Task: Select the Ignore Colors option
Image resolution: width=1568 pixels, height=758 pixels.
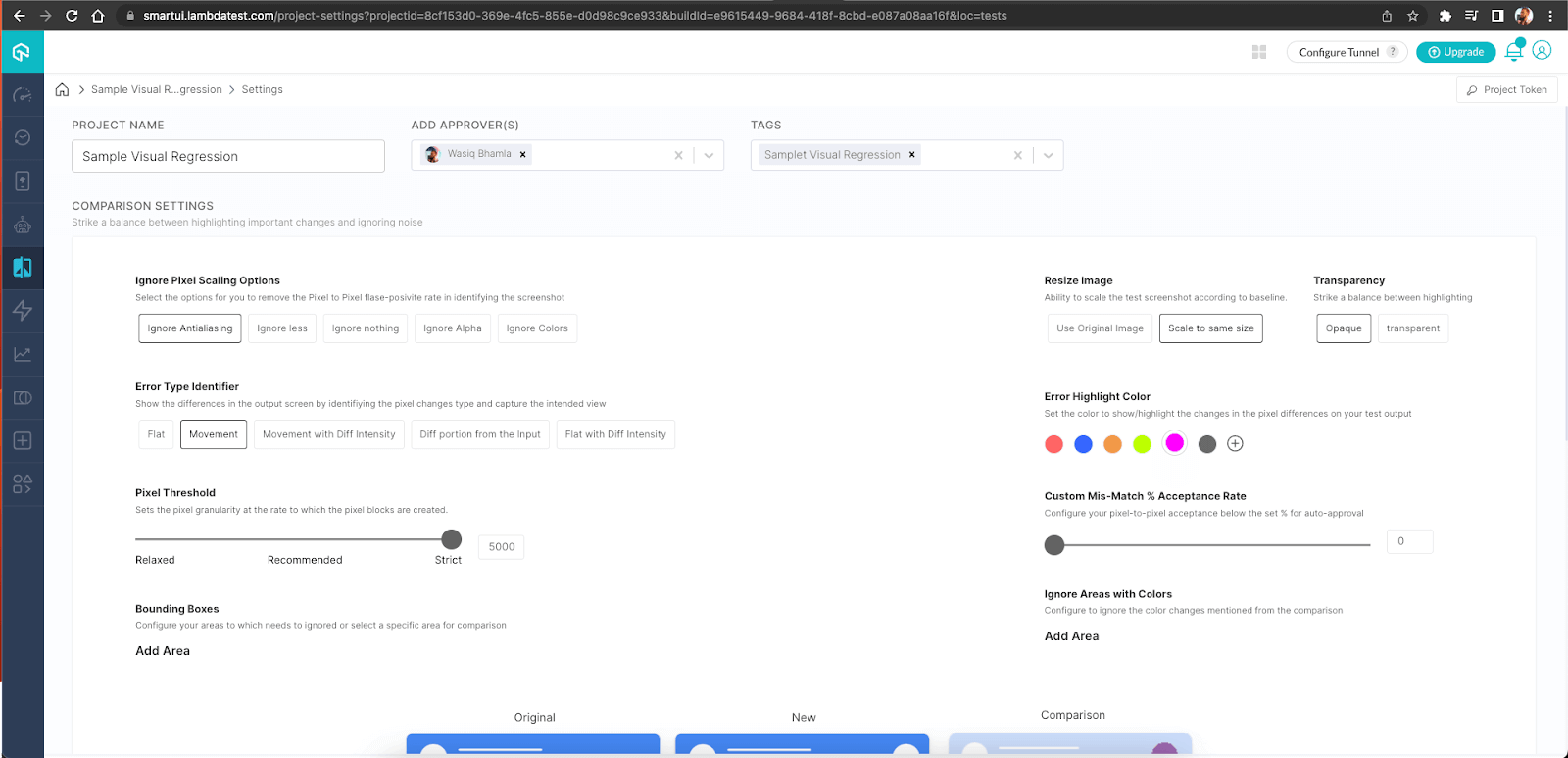Action: [x=537, y=328]
